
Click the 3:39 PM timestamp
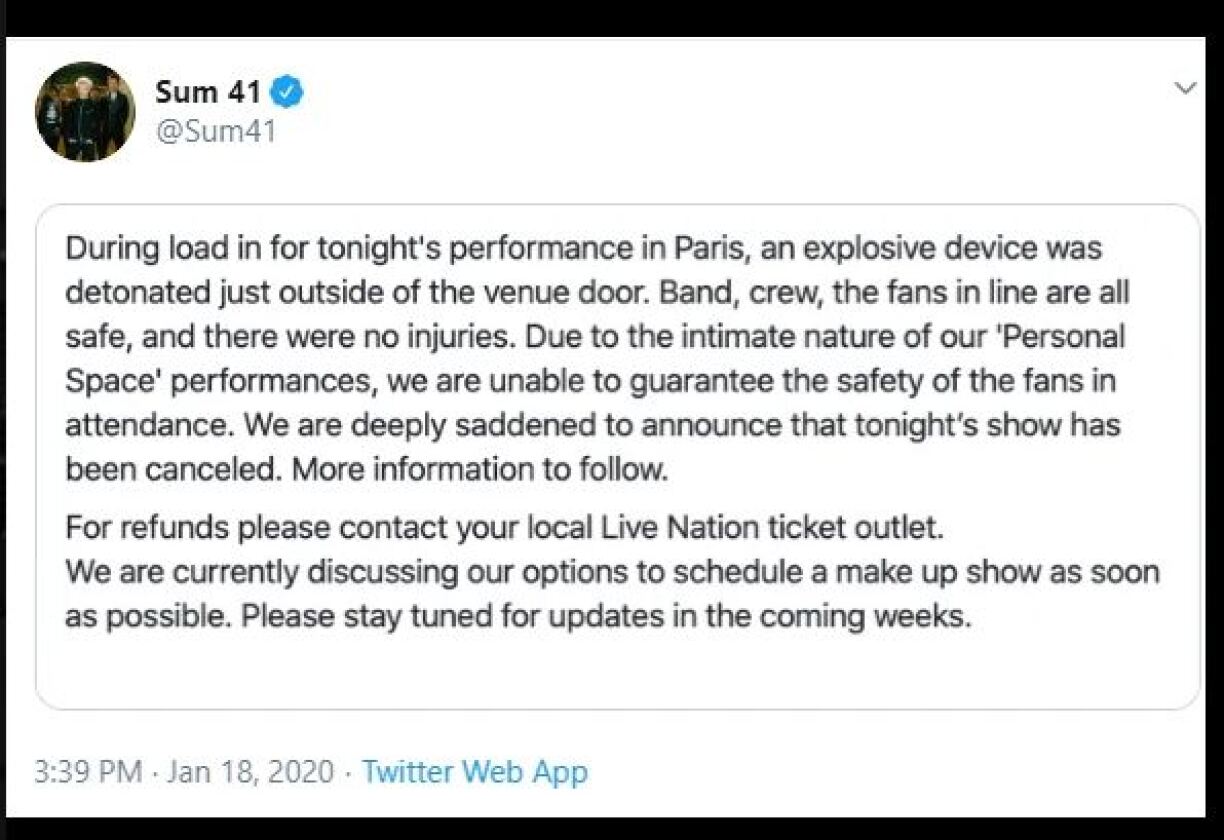point(90,772)
